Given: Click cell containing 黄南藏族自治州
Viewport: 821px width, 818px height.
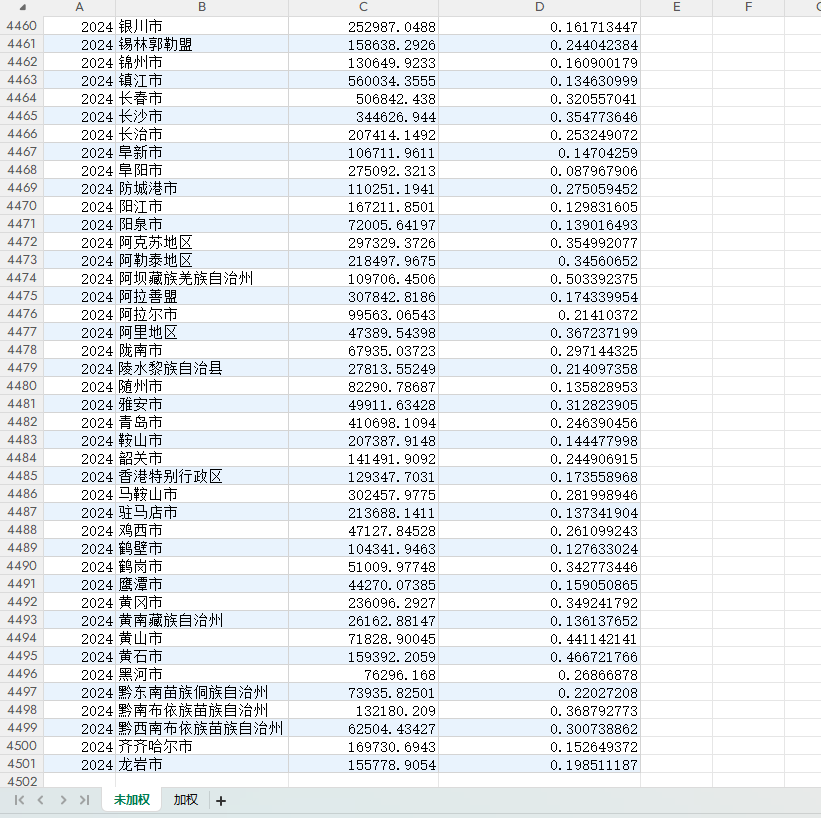Looking at the screenshot, I should pyautogui.click(x=202, y=620).
